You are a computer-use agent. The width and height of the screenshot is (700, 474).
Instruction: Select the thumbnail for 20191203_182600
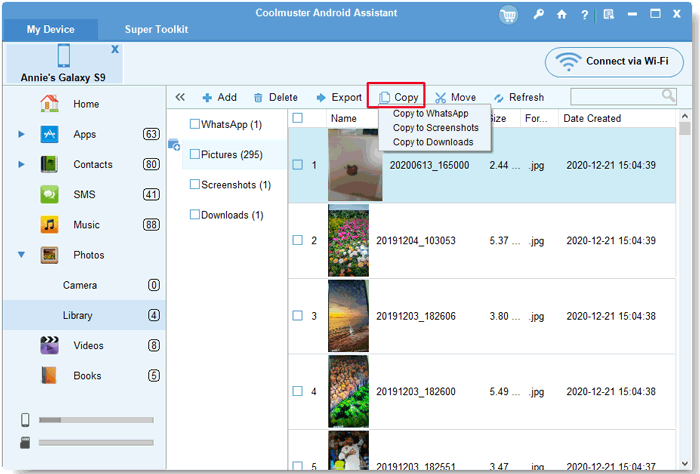click(348, 391)
